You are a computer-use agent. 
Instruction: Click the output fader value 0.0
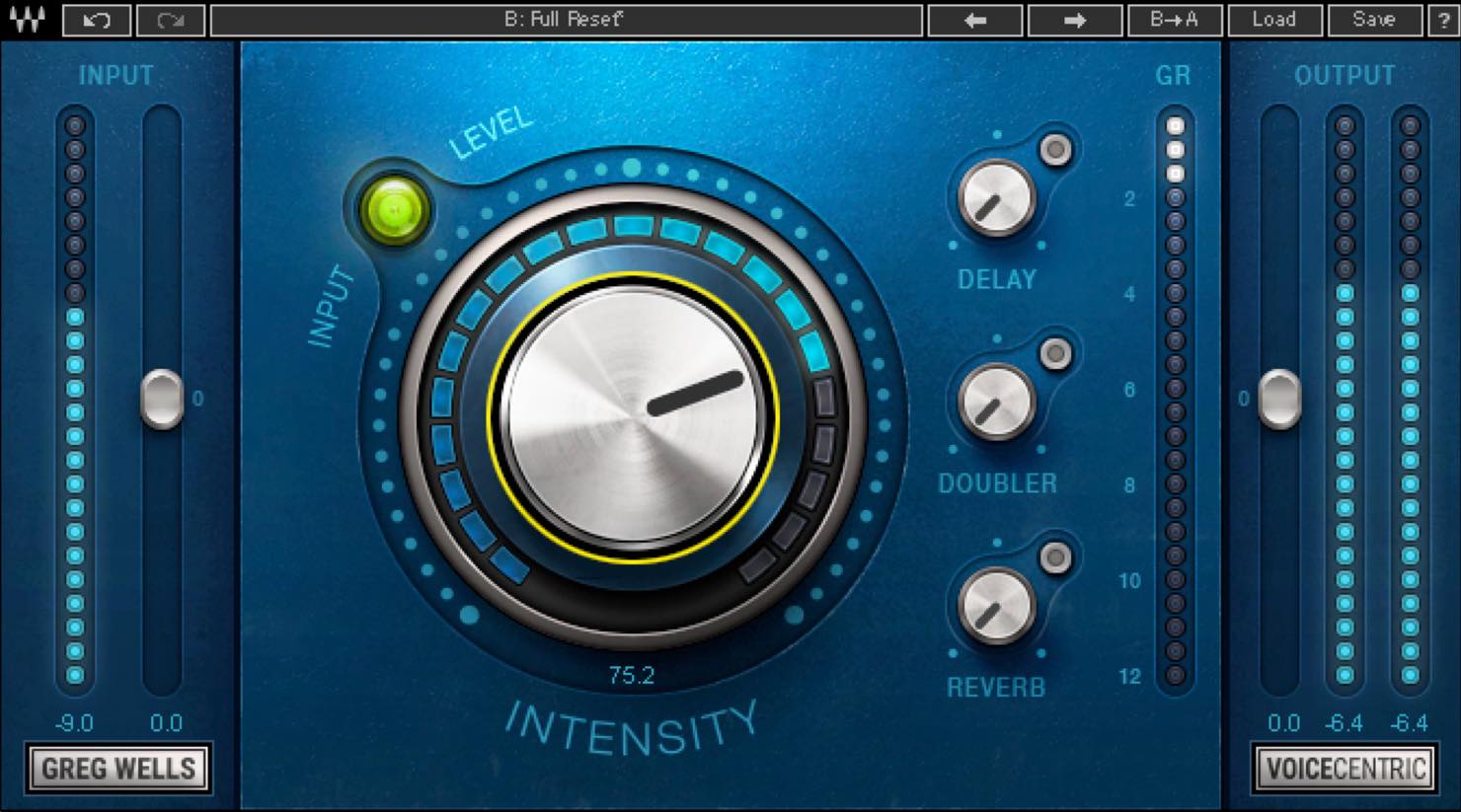tap(1283, 723)
